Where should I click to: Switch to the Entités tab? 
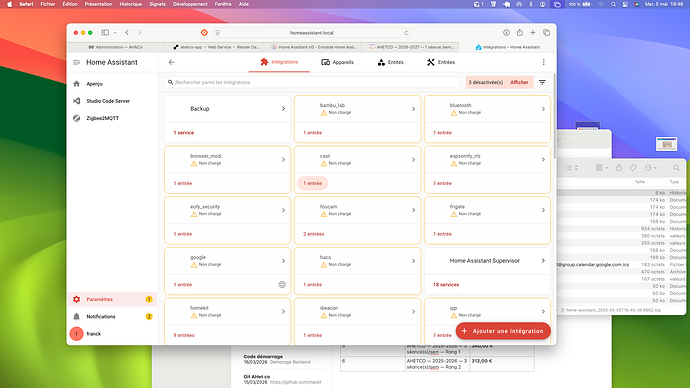pyautogui.click(x=391, y=62)
